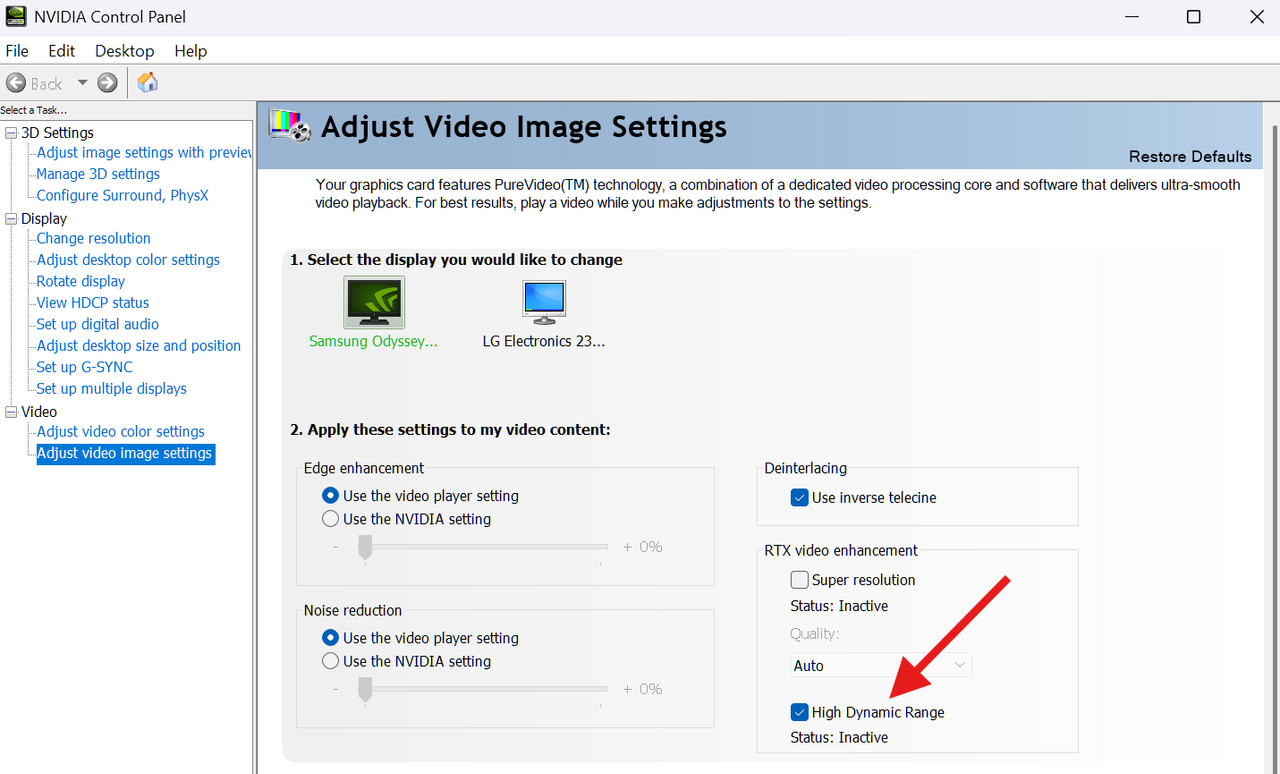Open Adjust desktop size and position
1280x774 pixels.
139,346
